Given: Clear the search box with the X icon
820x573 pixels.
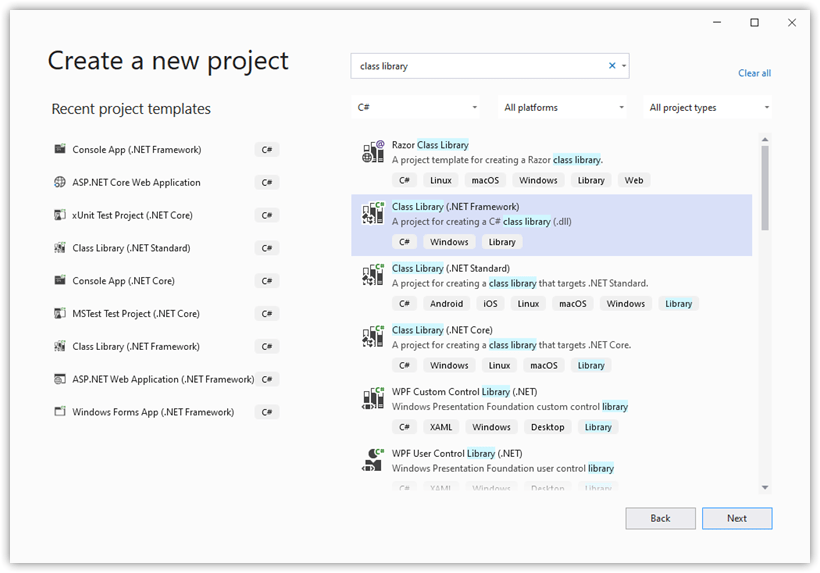Looking at the screenshot, I should (612, 66).
